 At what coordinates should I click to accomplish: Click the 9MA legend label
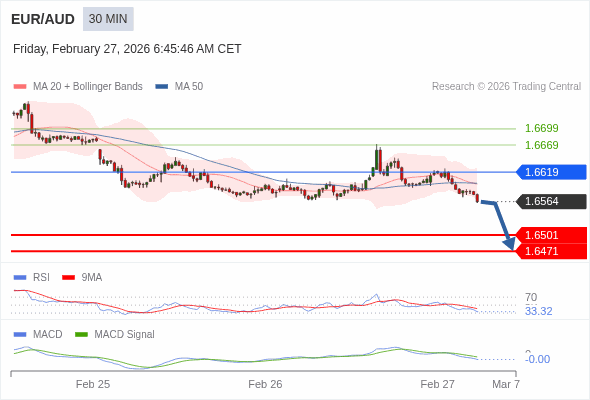92,278
